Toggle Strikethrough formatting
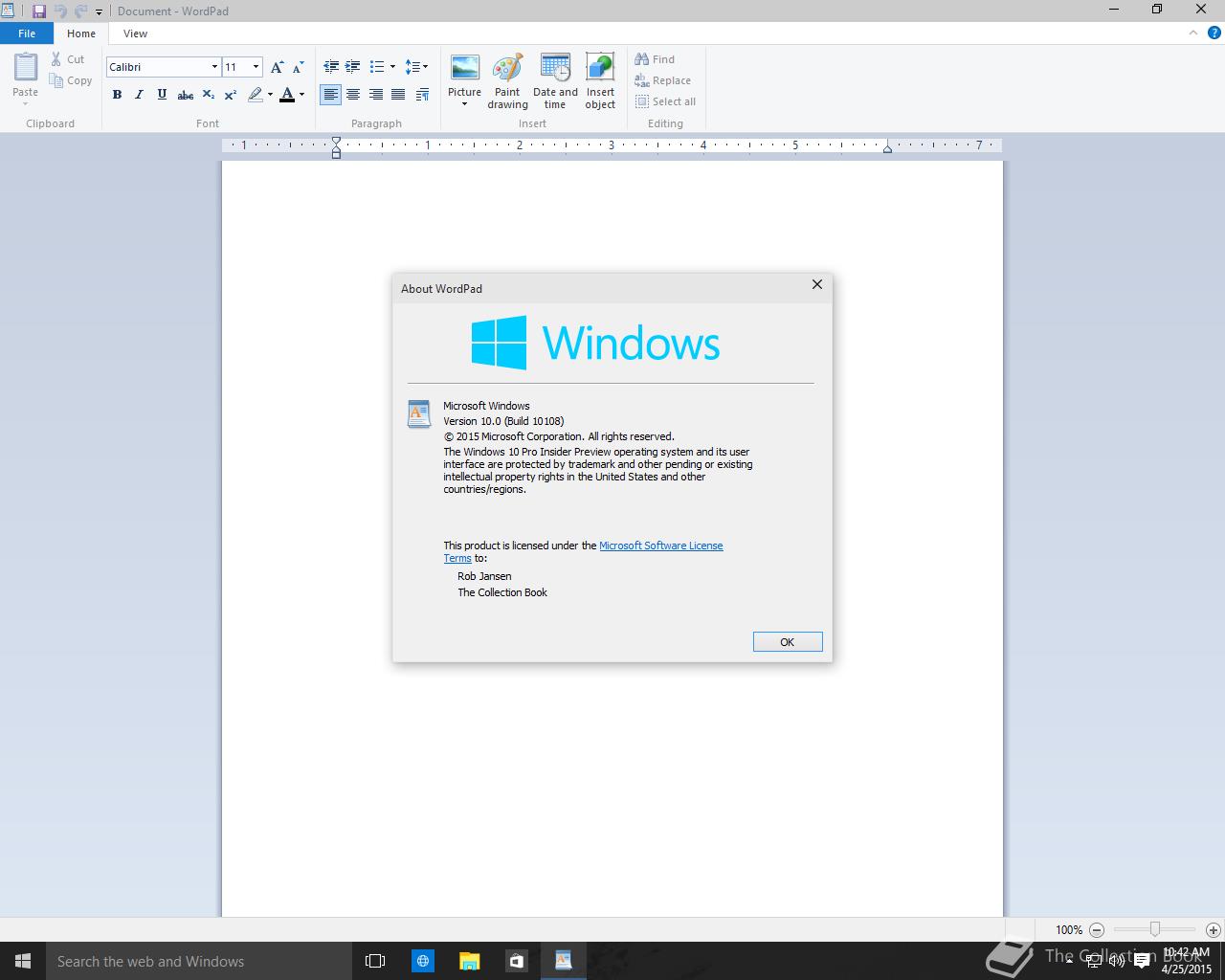The height and width of the screenshot is (980, 1225). (186, 95)
